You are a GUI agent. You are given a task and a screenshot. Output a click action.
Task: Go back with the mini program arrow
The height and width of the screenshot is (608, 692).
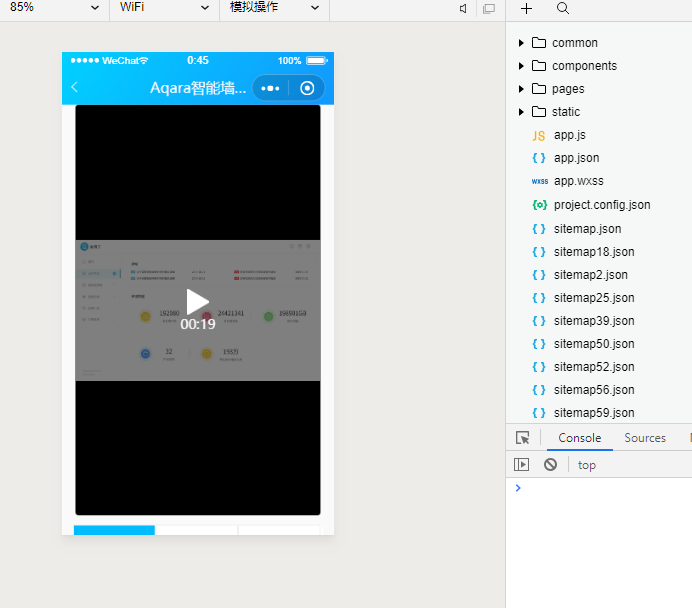point(74,87)
